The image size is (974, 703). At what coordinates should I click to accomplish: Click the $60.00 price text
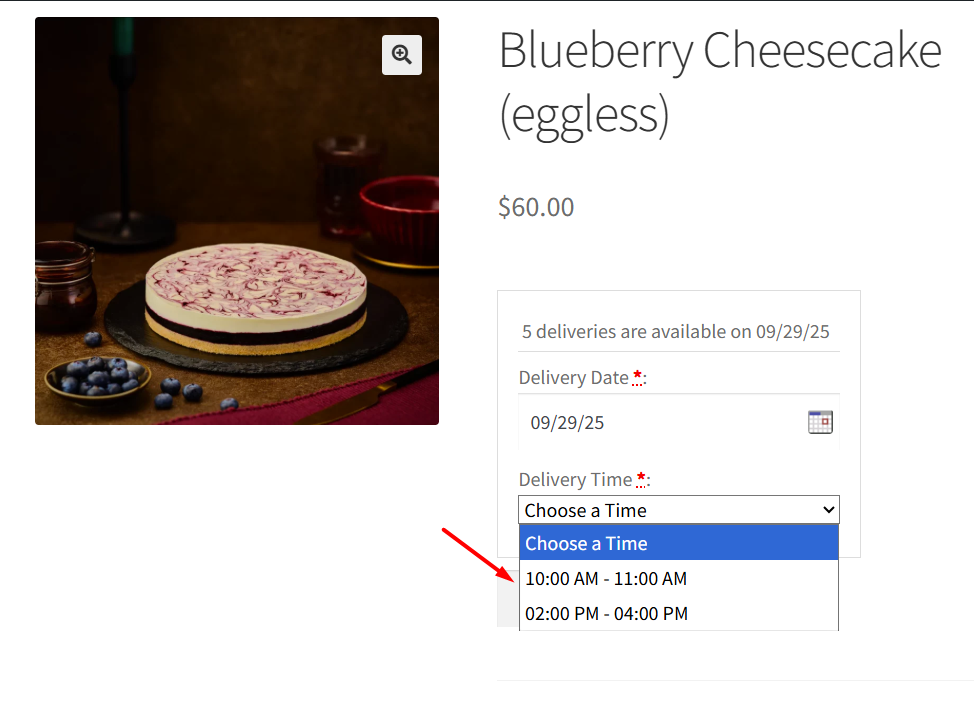point(536,207)
